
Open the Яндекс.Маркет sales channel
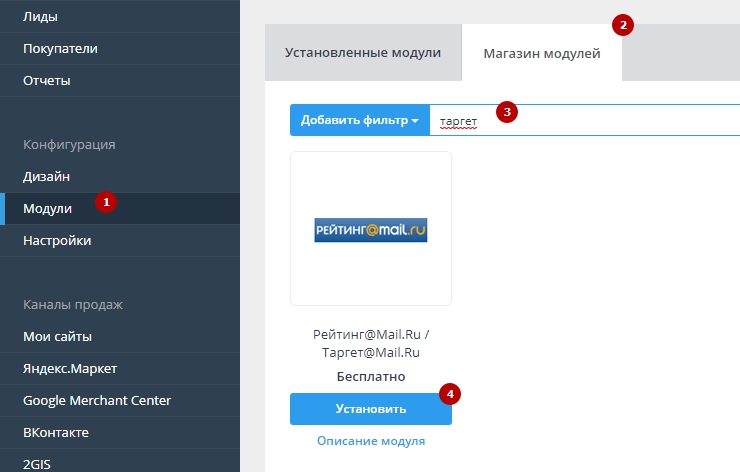[x=70, y=368]
